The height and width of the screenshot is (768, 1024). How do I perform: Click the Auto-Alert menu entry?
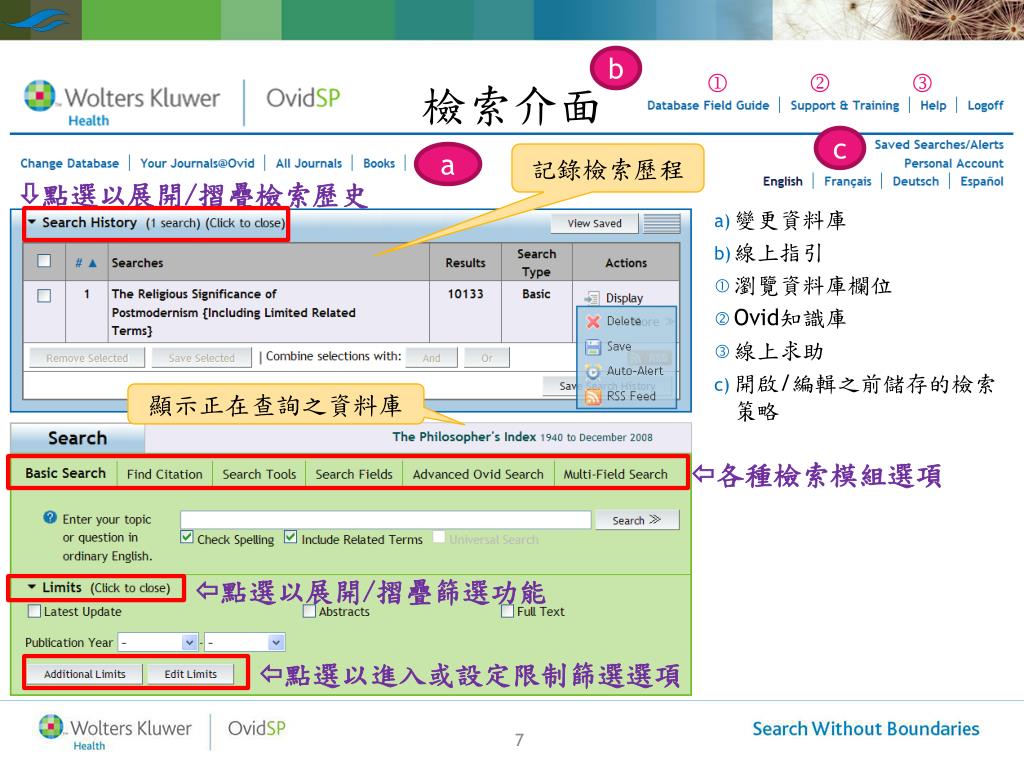[634, 371]
